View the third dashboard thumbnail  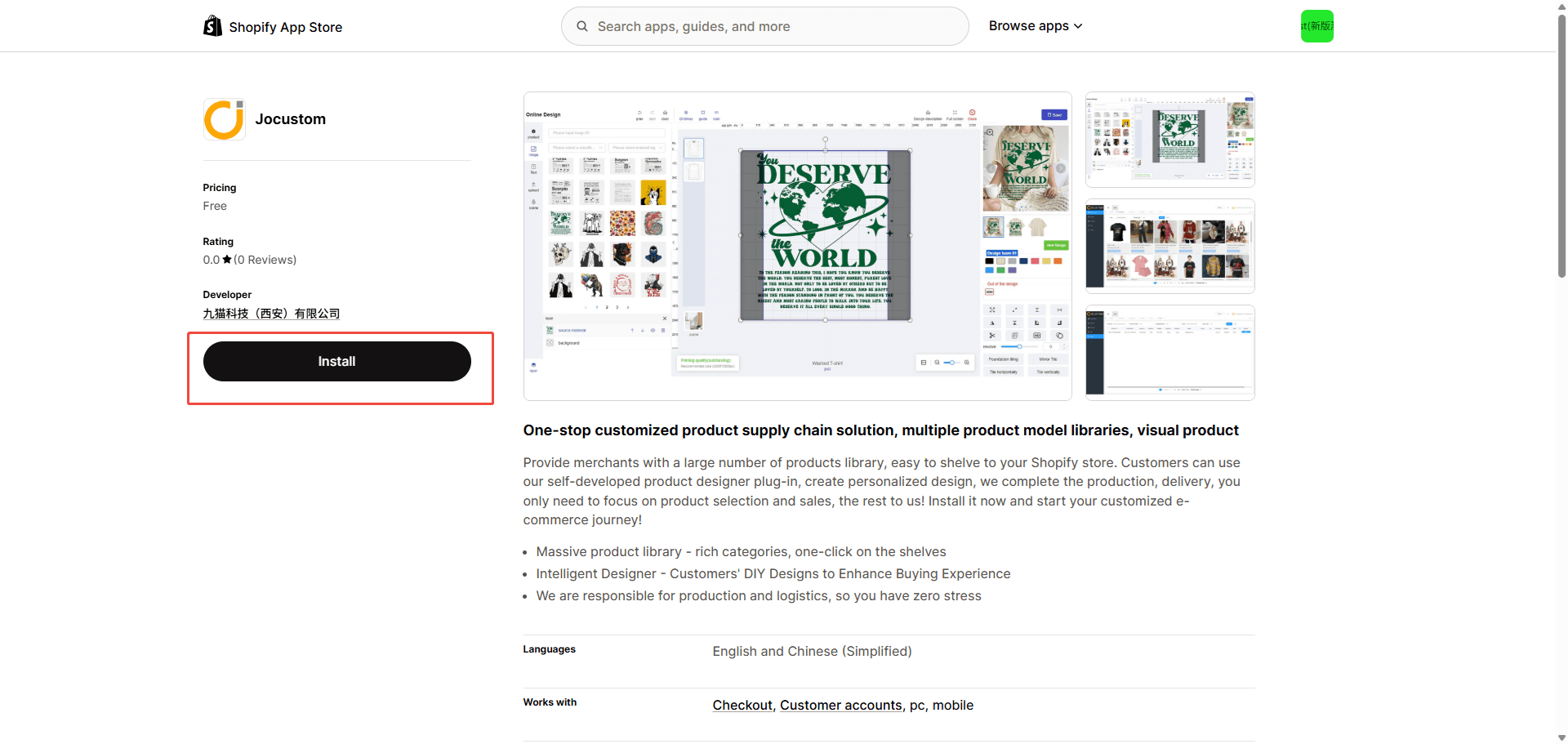click(1169, 353)
